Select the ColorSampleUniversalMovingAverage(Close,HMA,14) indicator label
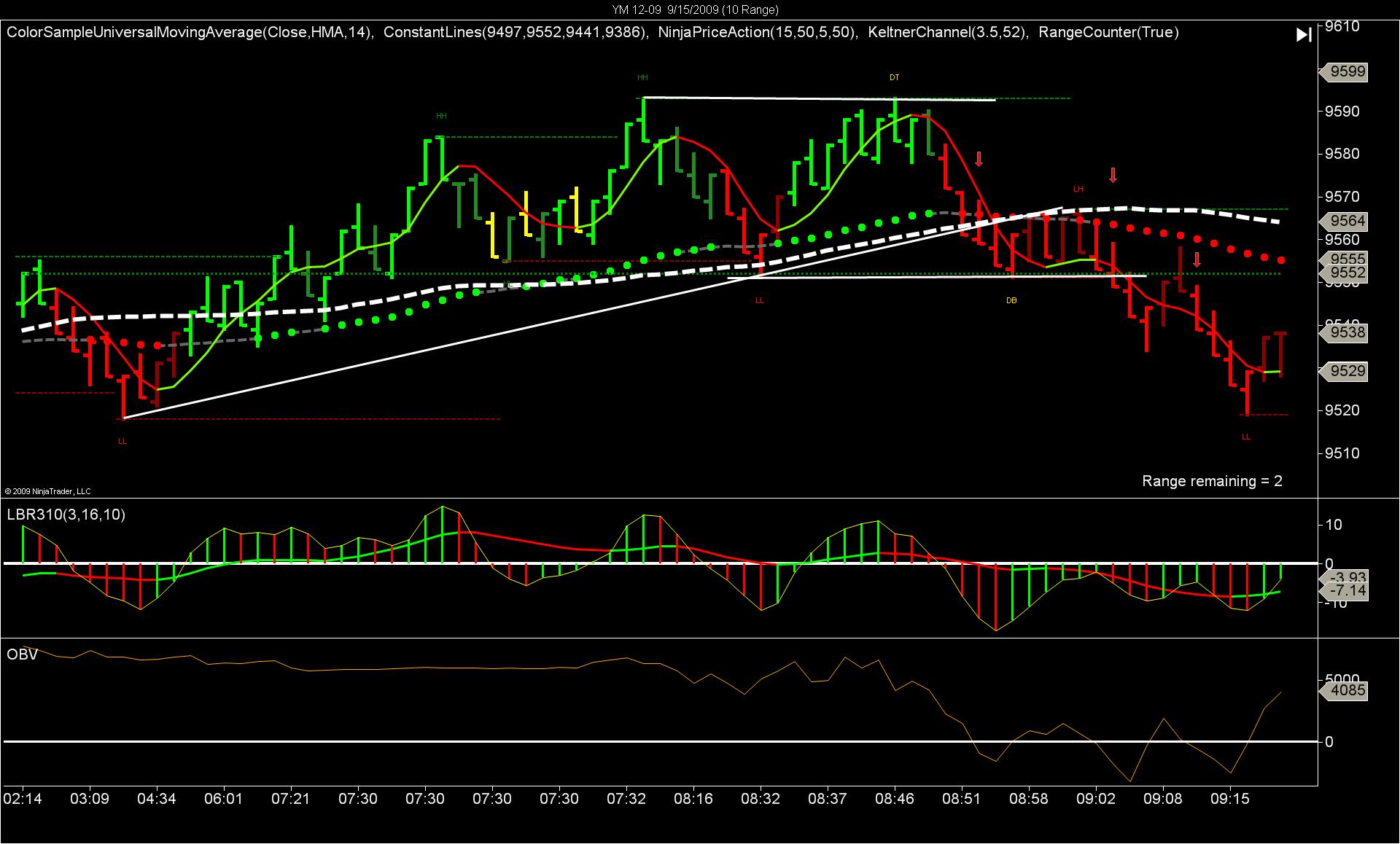 tap(191, 32)
